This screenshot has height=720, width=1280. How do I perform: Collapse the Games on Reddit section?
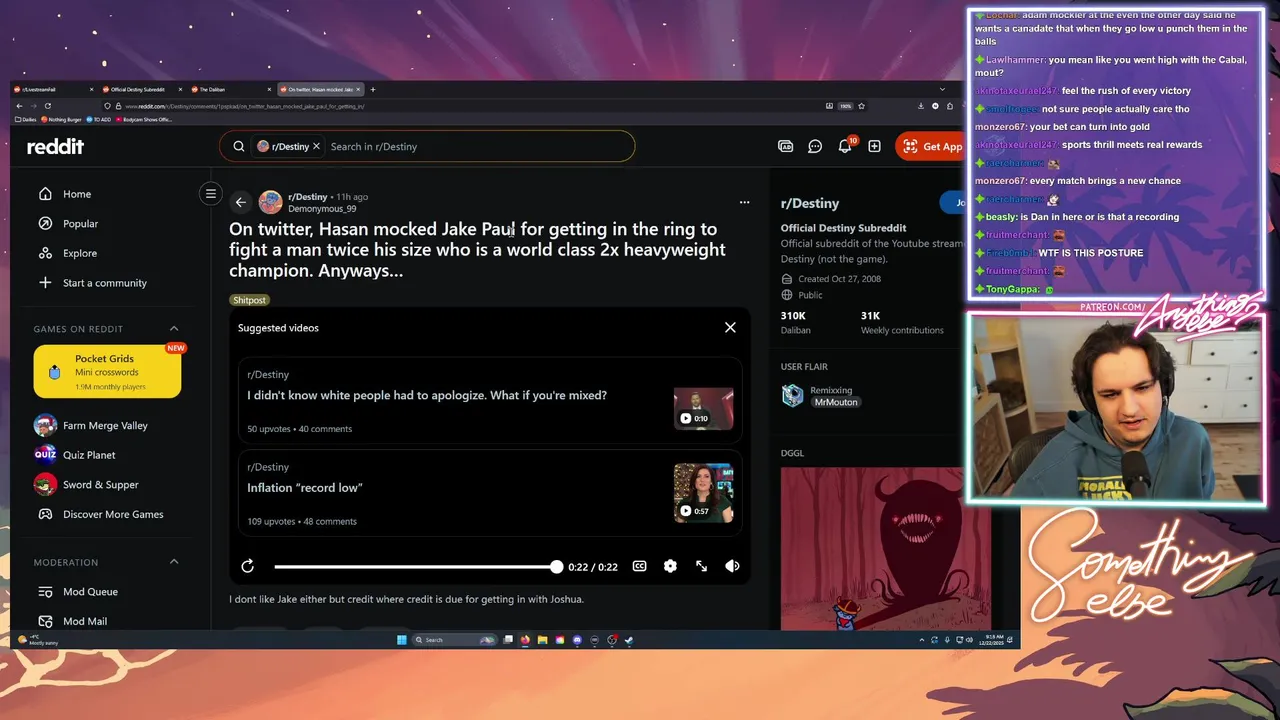point(173,329)
